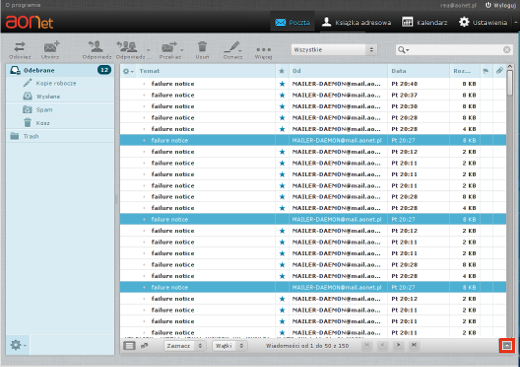Image resolution: width=520 pixels, height=367 pixels.
Task: Click the rea@aonet.pl account name
Action: pyautogui.click(x=458, y=5)
